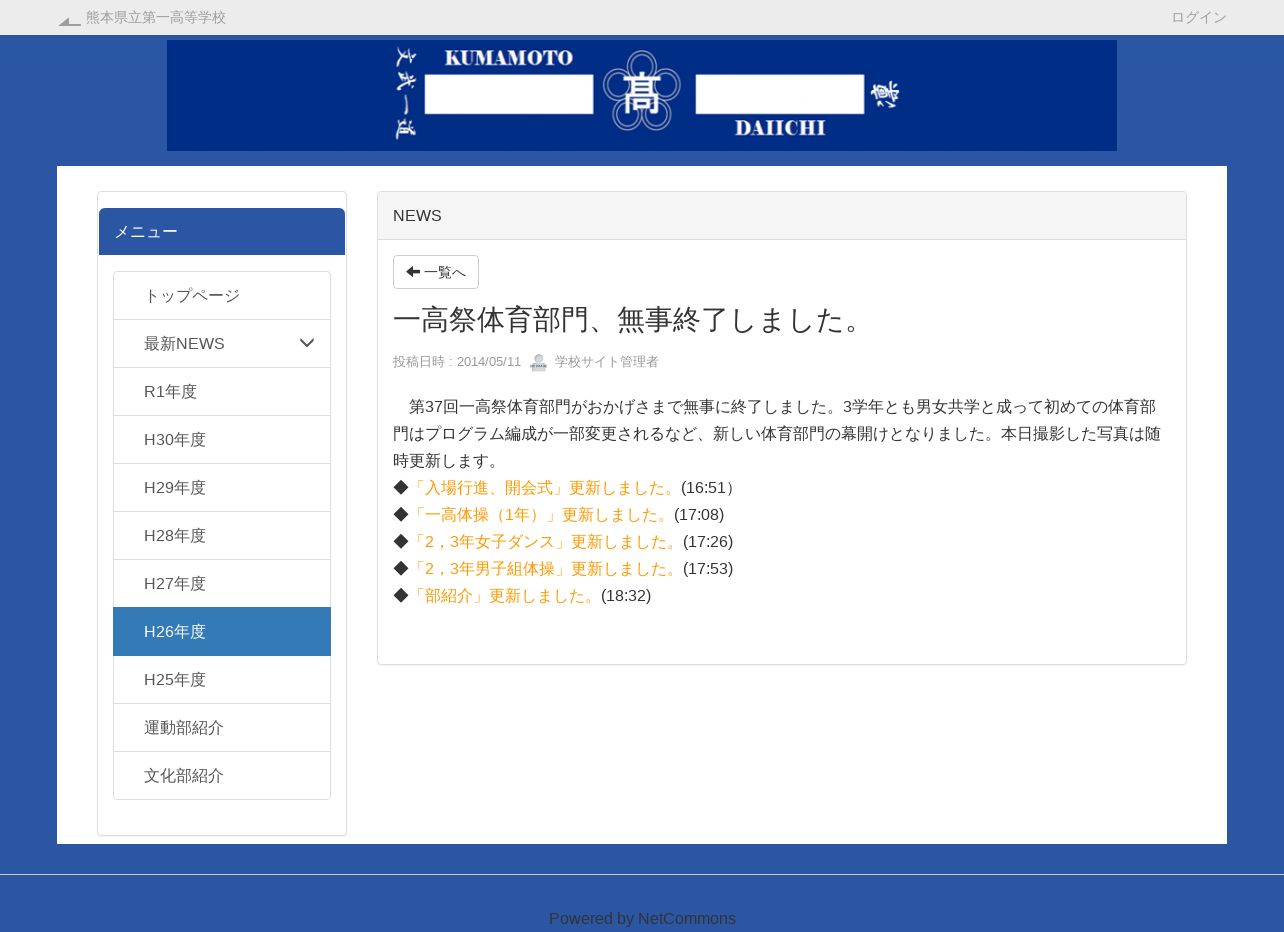
Task: Click the KUMAMOTO DAIICHI header banner
Action: point(642,95)
